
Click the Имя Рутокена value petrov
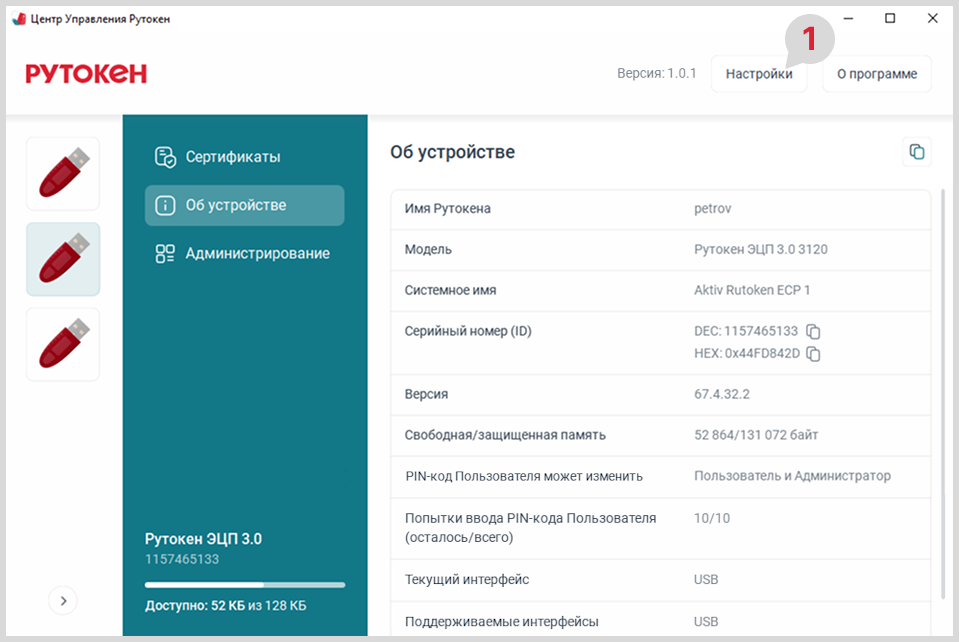713,208
